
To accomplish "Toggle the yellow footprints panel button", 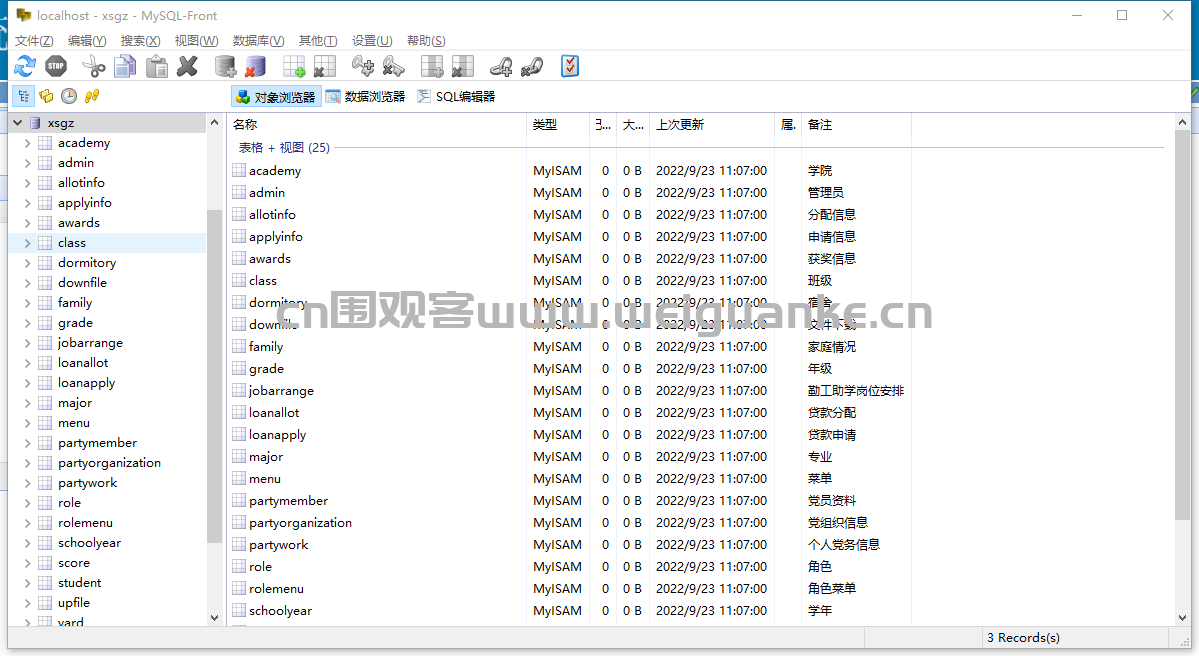I will coord(92,96).
